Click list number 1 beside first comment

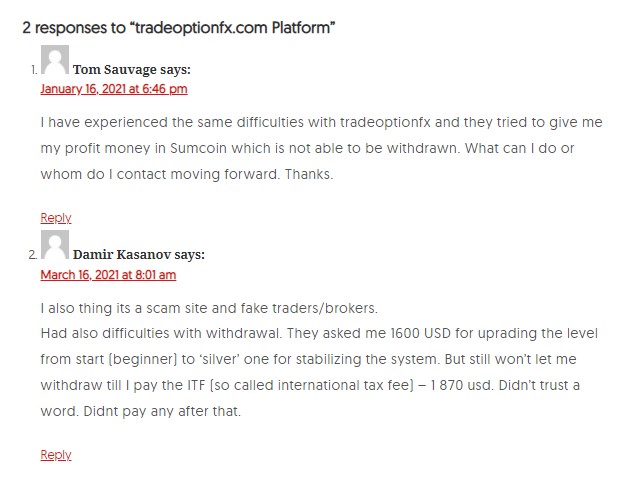34,70
